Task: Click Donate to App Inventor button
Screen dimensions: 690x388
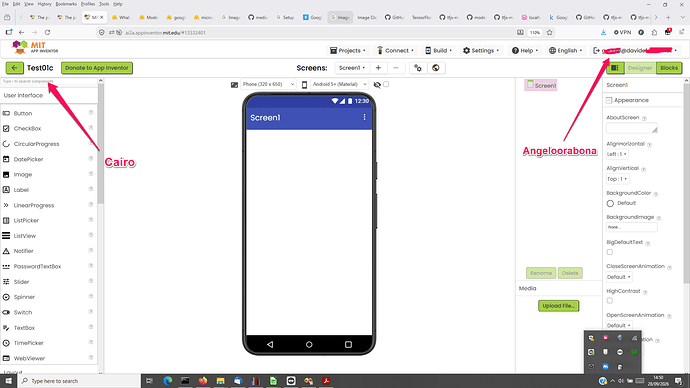Action: pyautogui.click(x=97, y=68)
